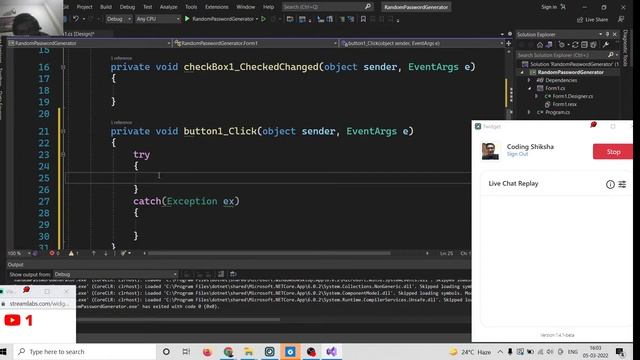Click the editor horizontal scrollbar

click(269, 253)
